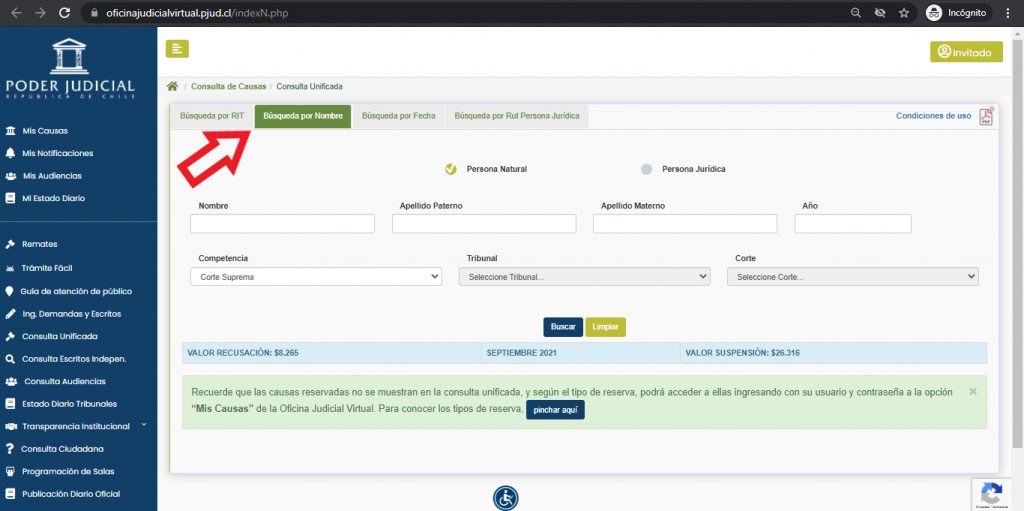The width and height of the screenshot is (1024, 511).
Task: Bookmark this page with the star icon
Action: click(904, 12)
